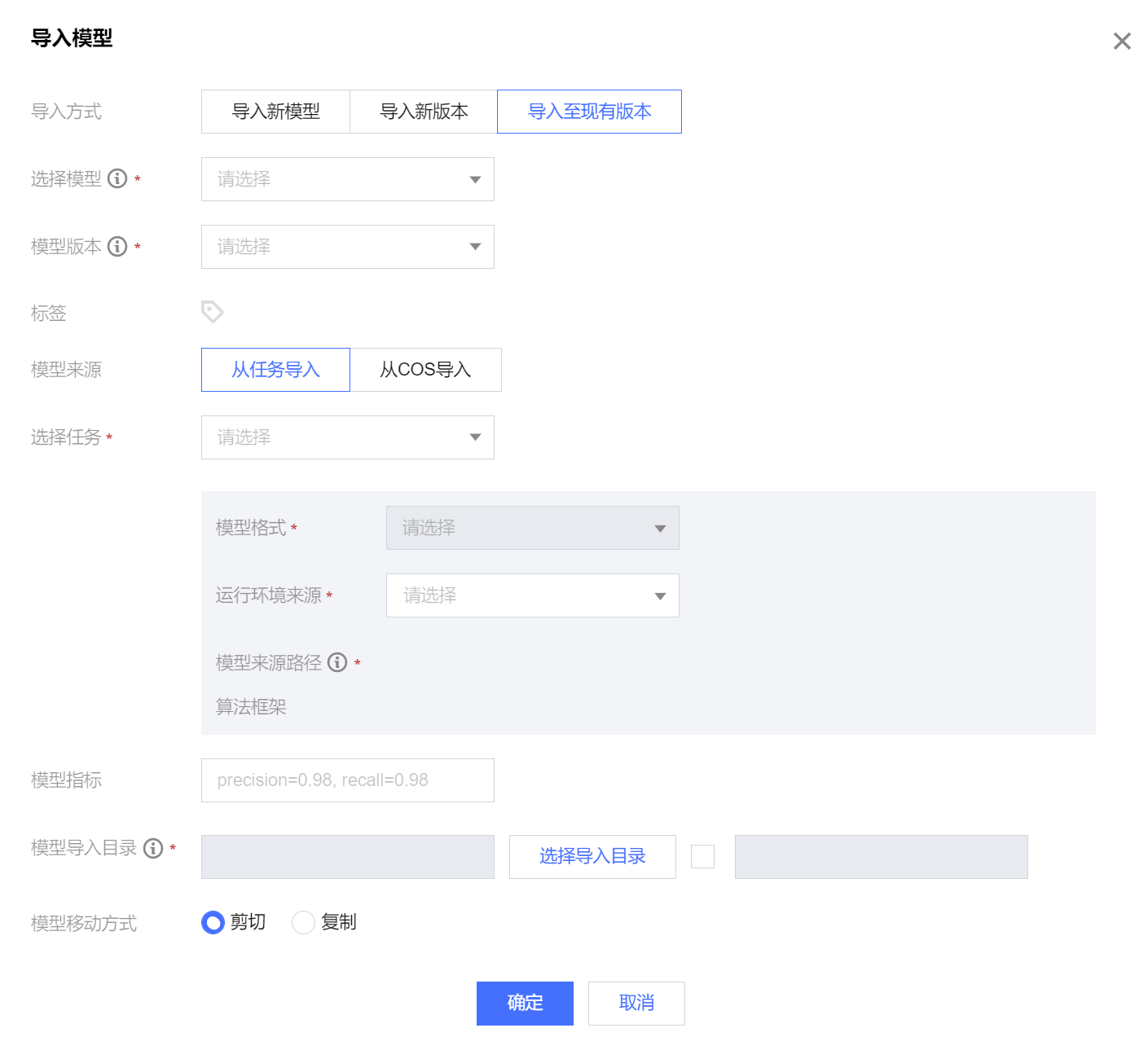Focus the 模型指标 input field
The image size is (1148, 1050).
pos(348,780)
